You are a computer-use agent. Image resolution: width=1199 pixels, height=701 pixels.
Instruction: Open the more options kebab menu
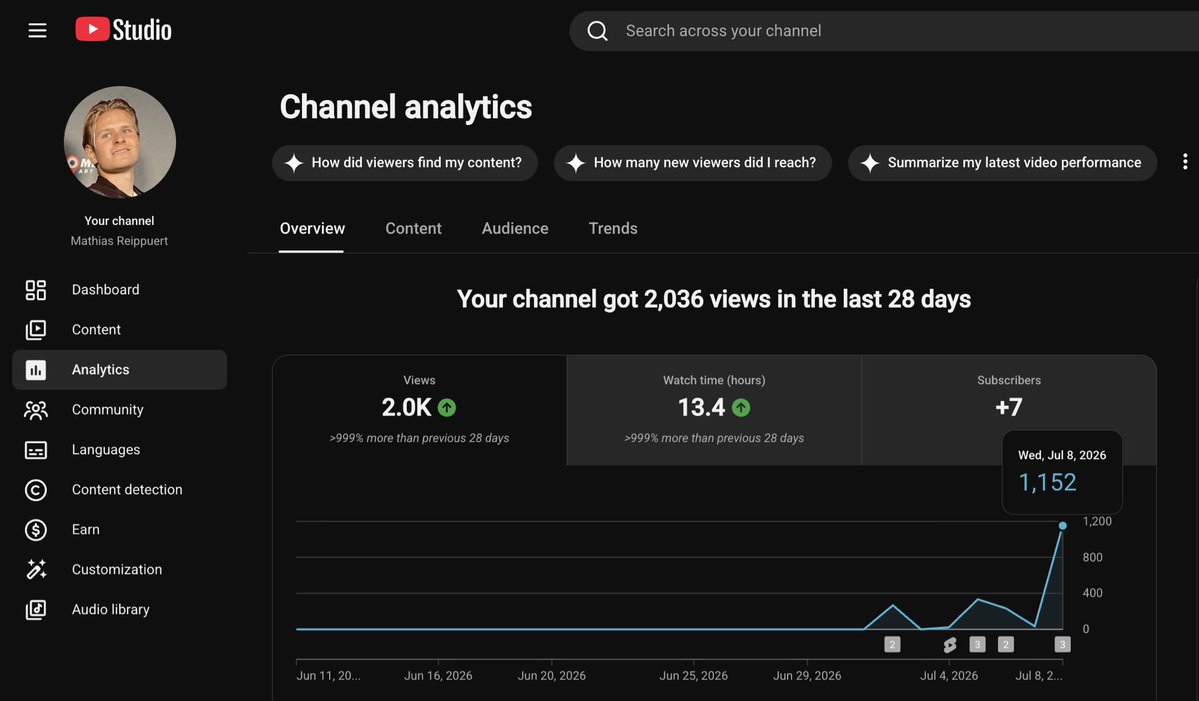[x=1184, y=162]
